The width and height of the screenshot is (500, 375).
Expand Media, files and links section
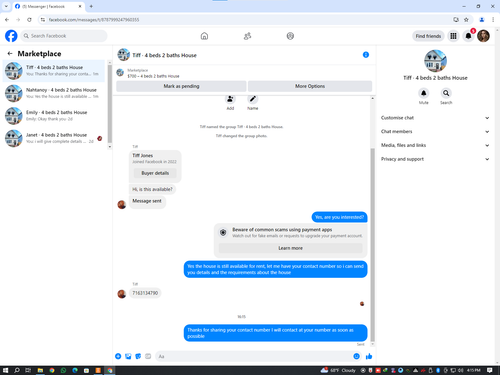[x=435, y=145]
